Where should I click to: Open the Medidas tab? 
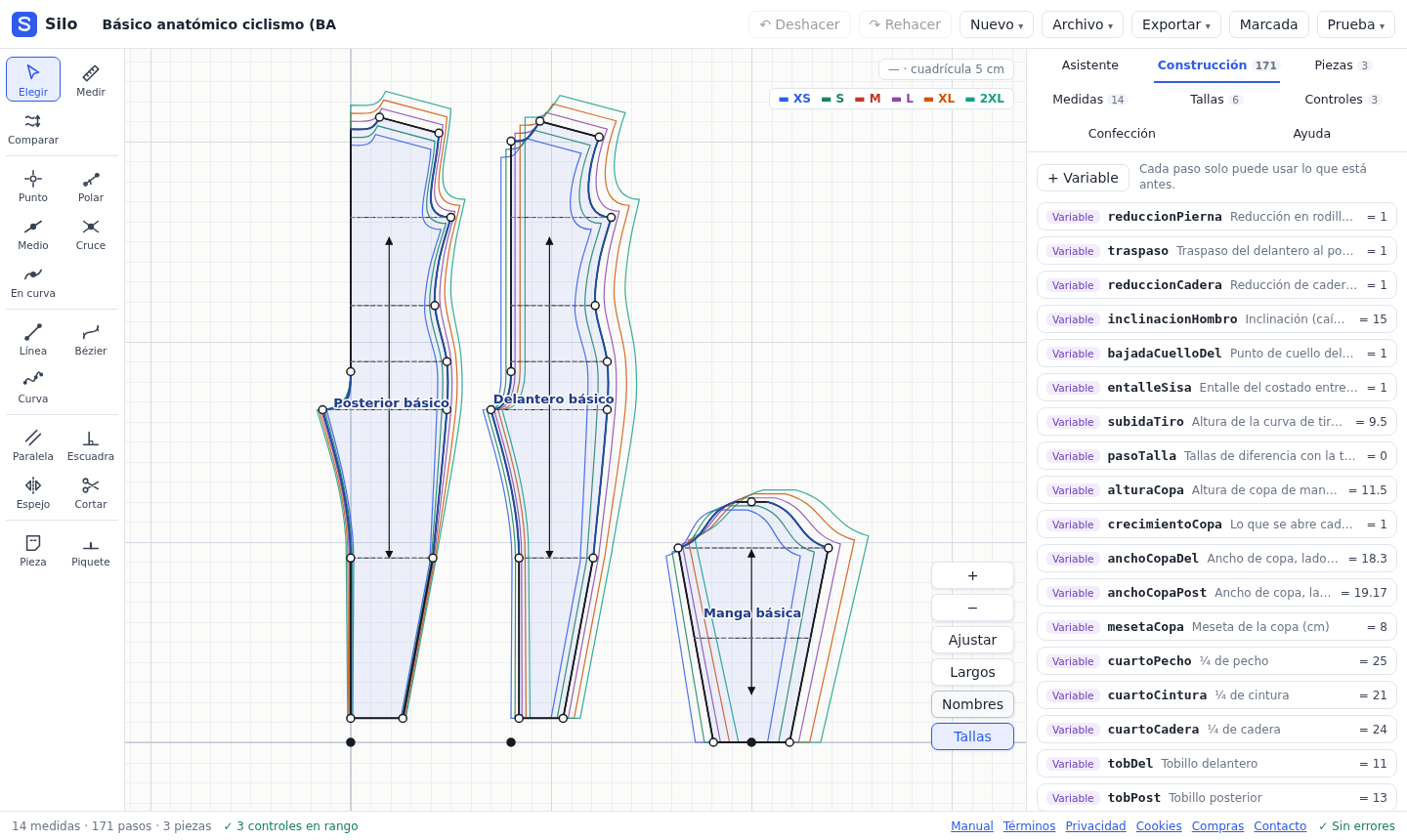click(x=1089, y=100)
